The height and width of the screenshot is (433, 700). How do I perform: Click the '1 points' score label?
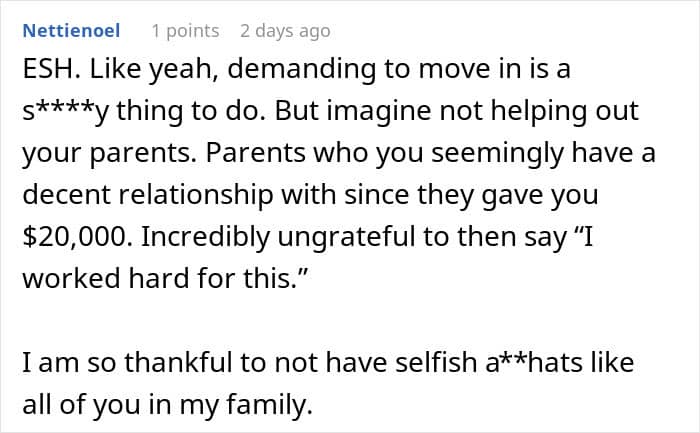(x=185, y=31)
